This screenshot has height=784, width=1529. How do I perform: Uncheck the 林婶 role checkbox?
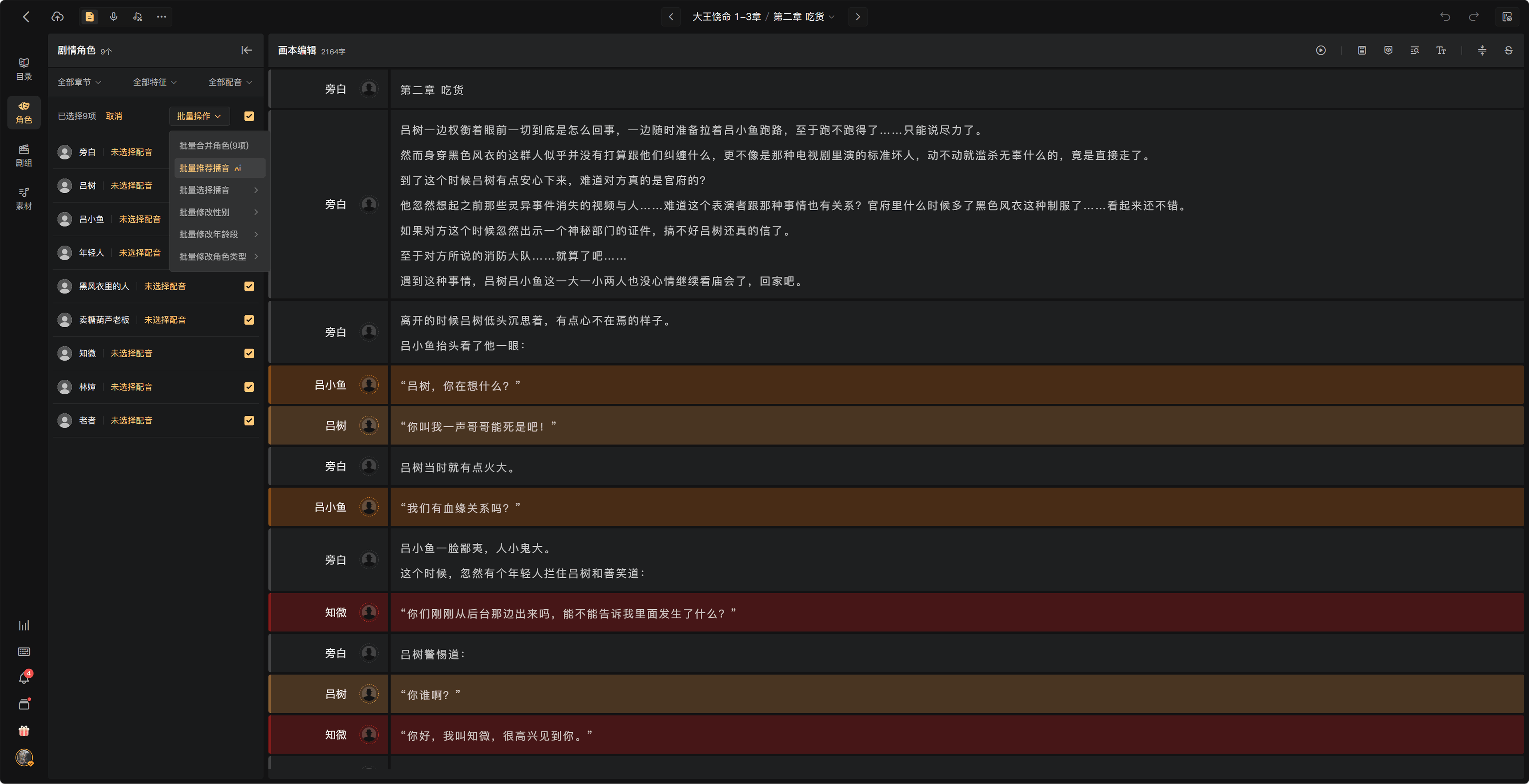coord(249,387)
